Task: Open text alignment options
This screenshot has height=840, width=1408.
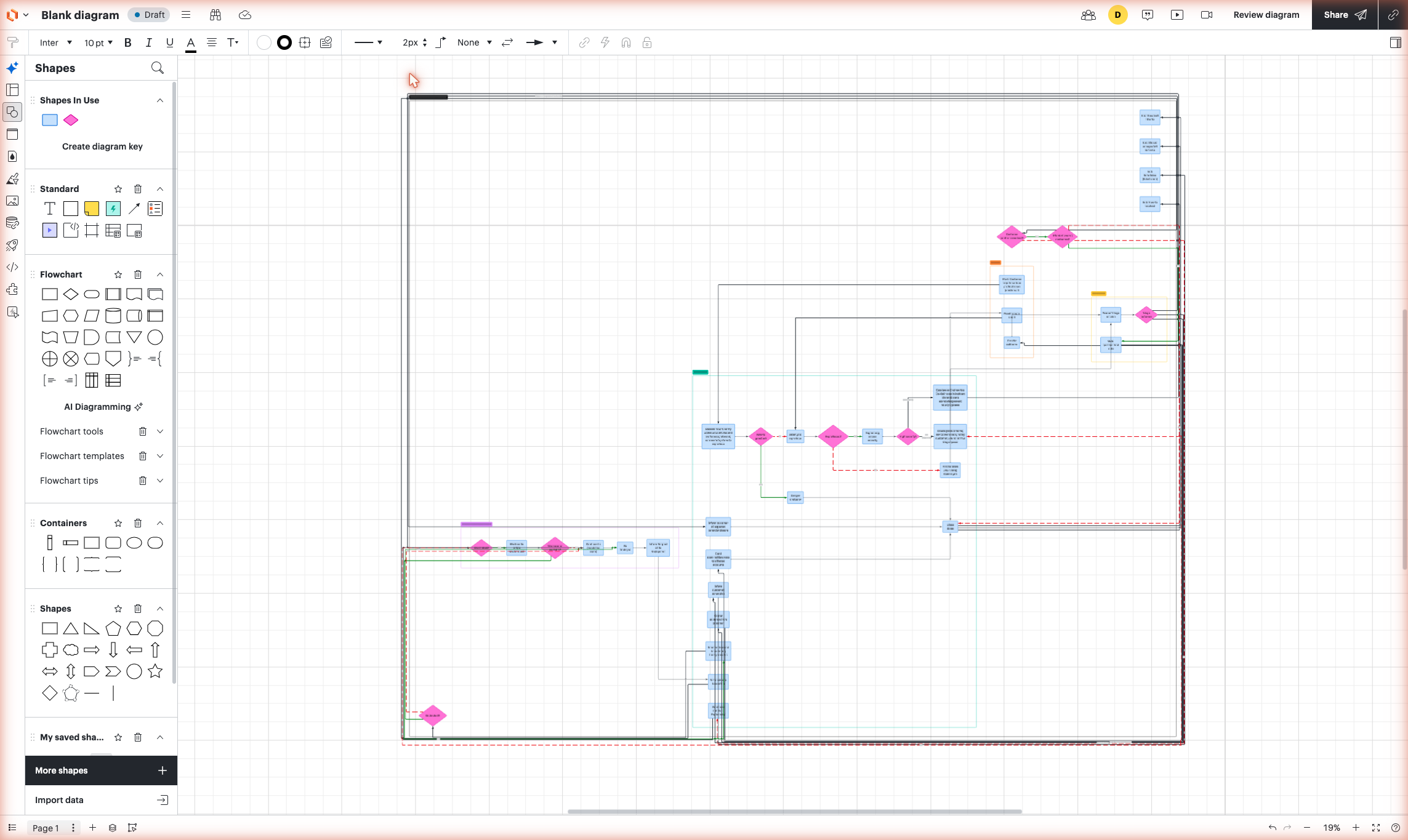Action: tap(212, 42)
